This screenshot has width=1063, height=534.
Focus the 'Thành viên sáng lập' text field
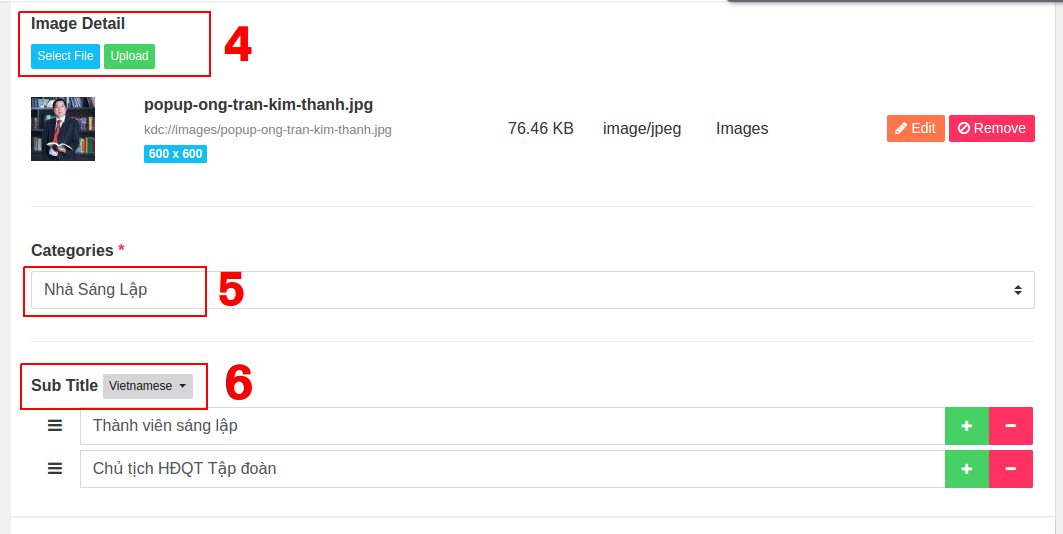click(x=512, y=426)
